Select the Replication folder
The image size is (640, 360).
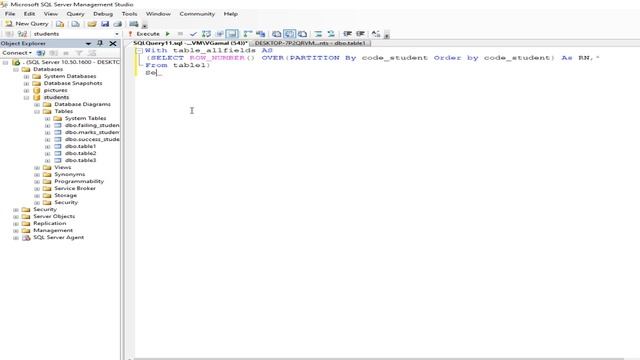(49, 224)
